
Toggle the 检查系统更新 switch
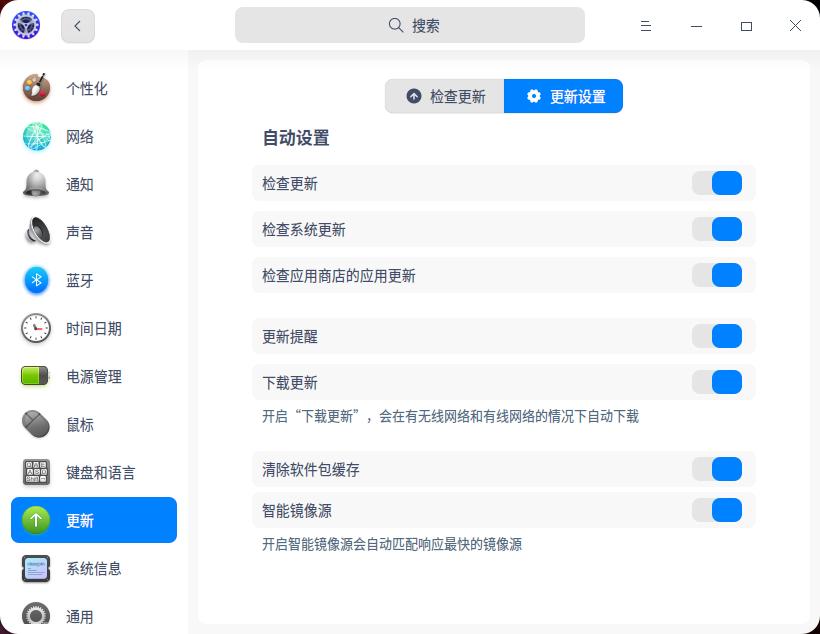(x=716, y=229)
